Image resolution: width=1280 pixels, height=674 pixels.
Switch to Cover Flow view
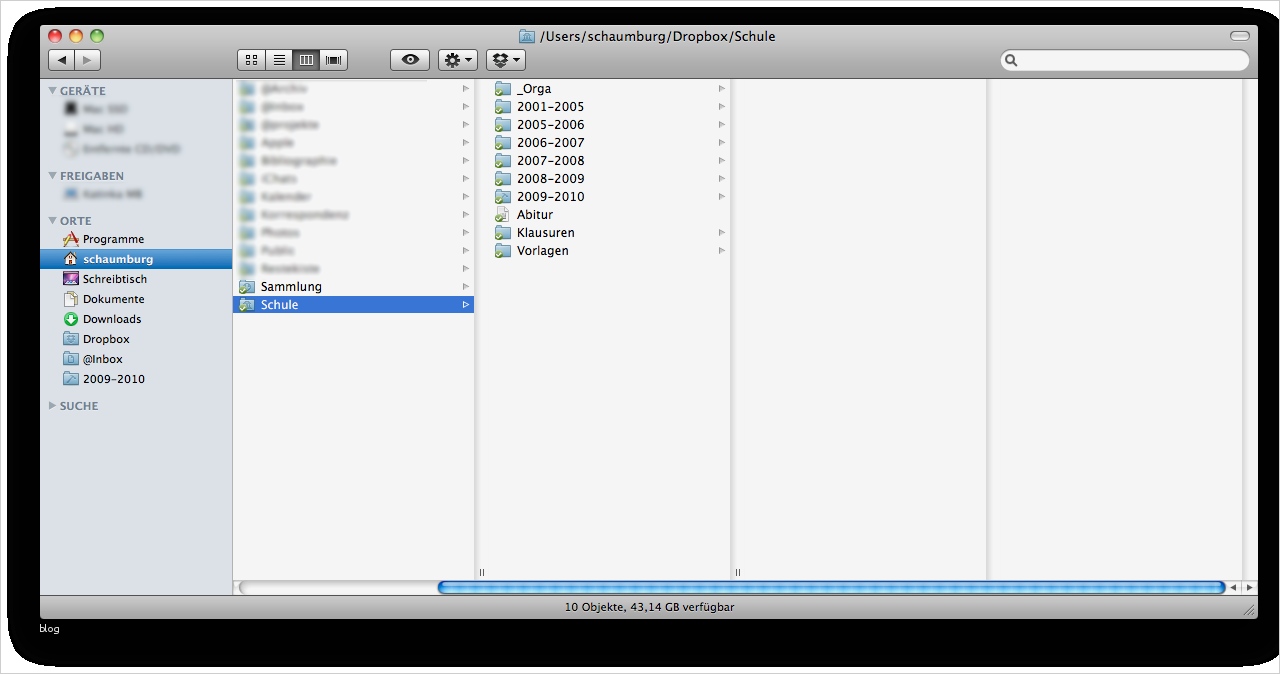coord(333,60)
